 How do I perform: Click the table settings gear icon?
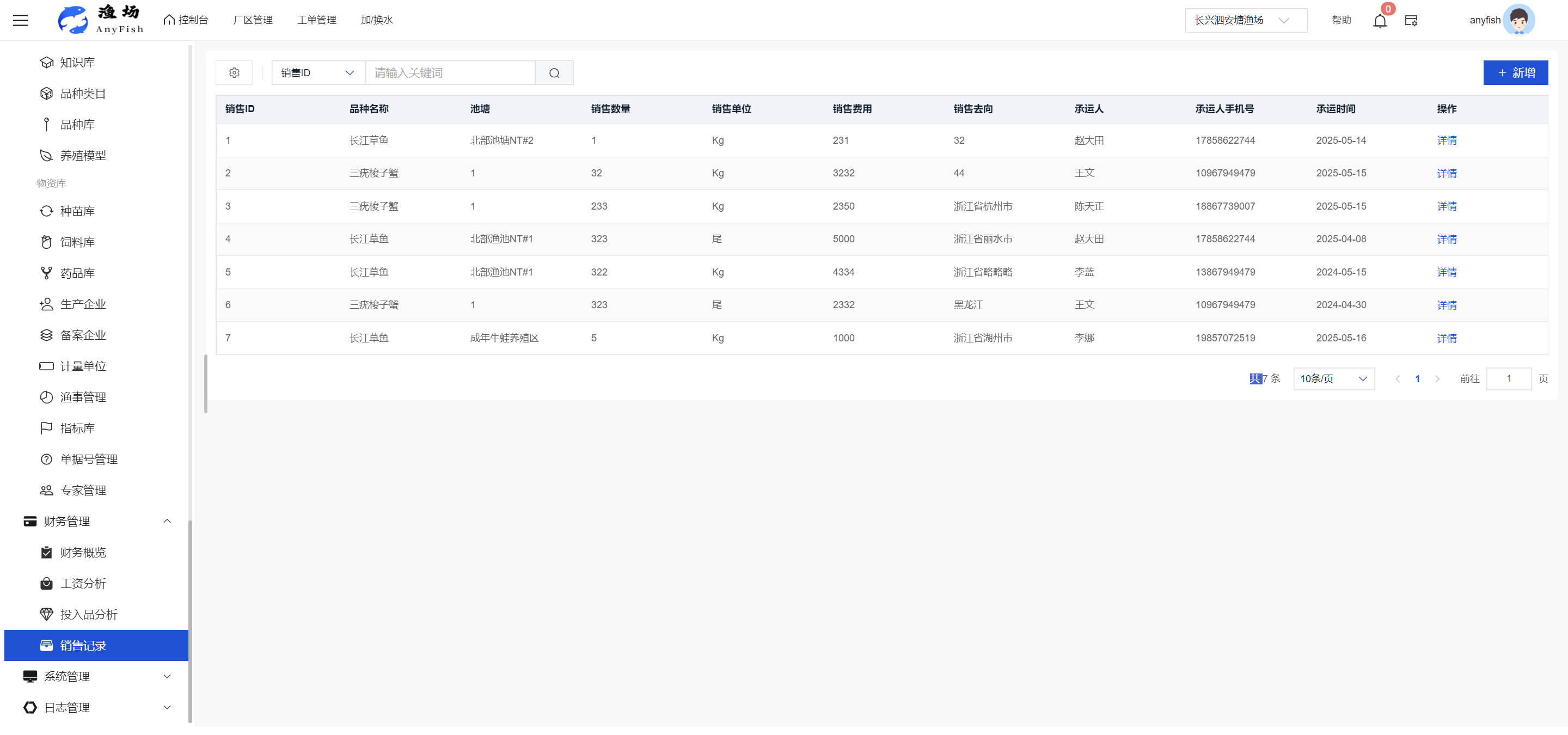click(234, 72)
